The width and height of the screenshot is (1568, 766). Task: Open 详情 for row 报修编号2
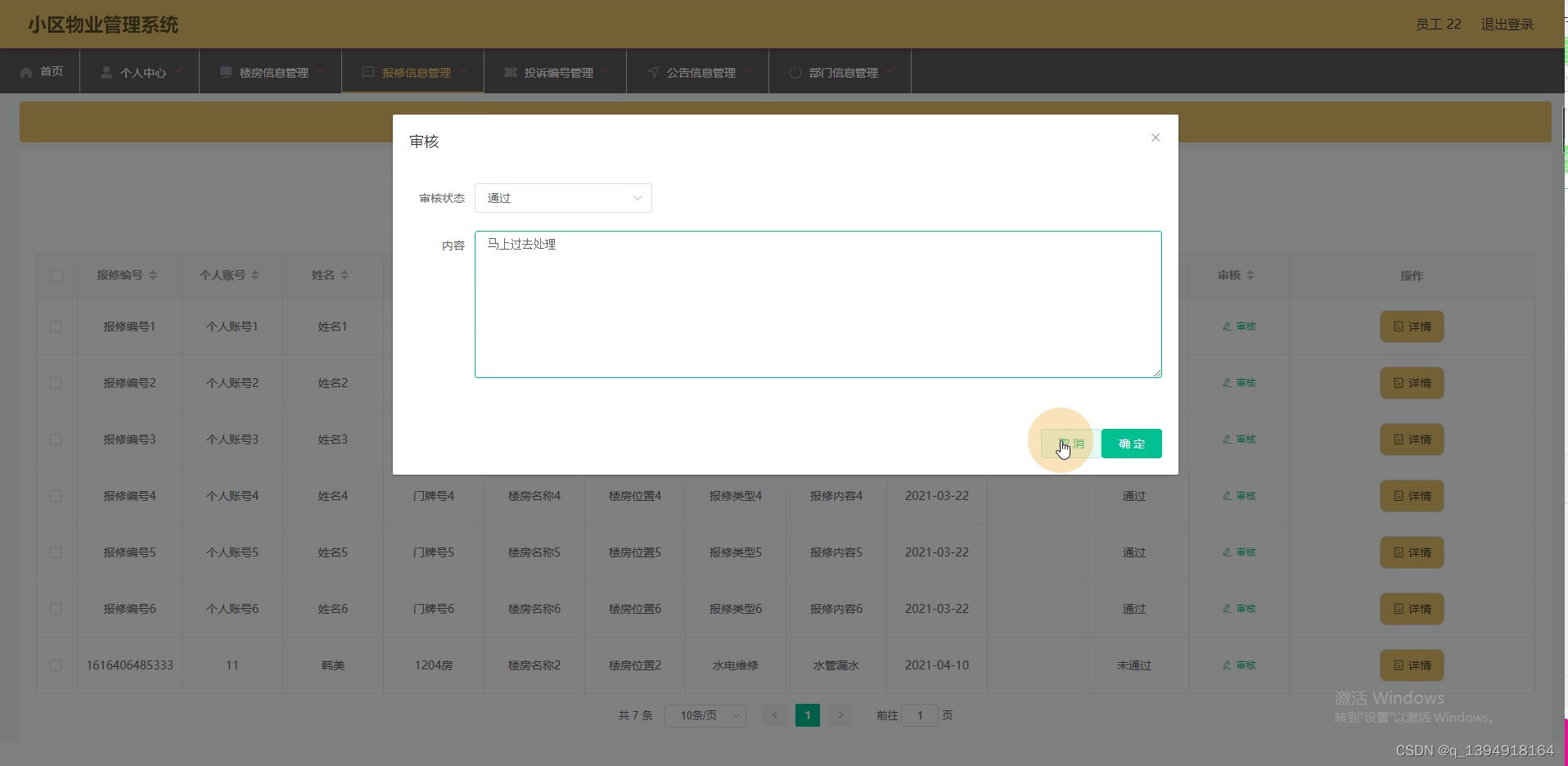click(x=1412, y=383)
